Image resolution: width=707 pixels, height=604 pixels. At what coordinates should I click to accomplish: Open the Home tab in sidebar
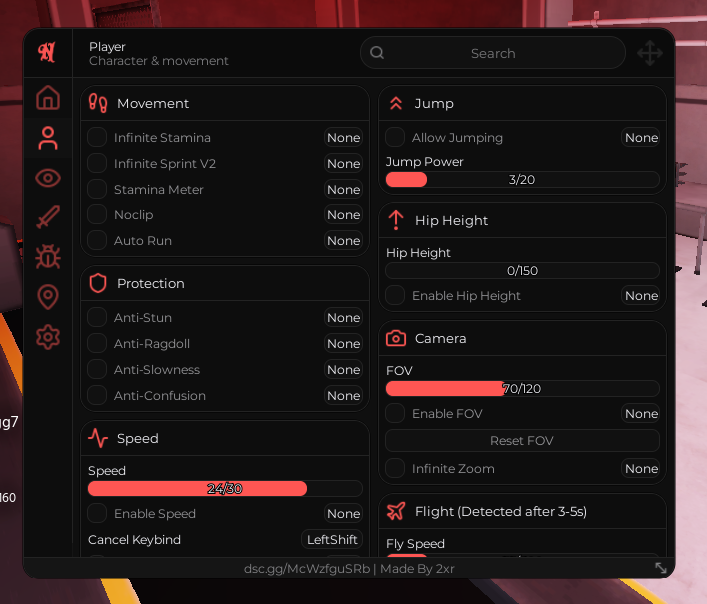pyautogui.click(x=48, y=97)
